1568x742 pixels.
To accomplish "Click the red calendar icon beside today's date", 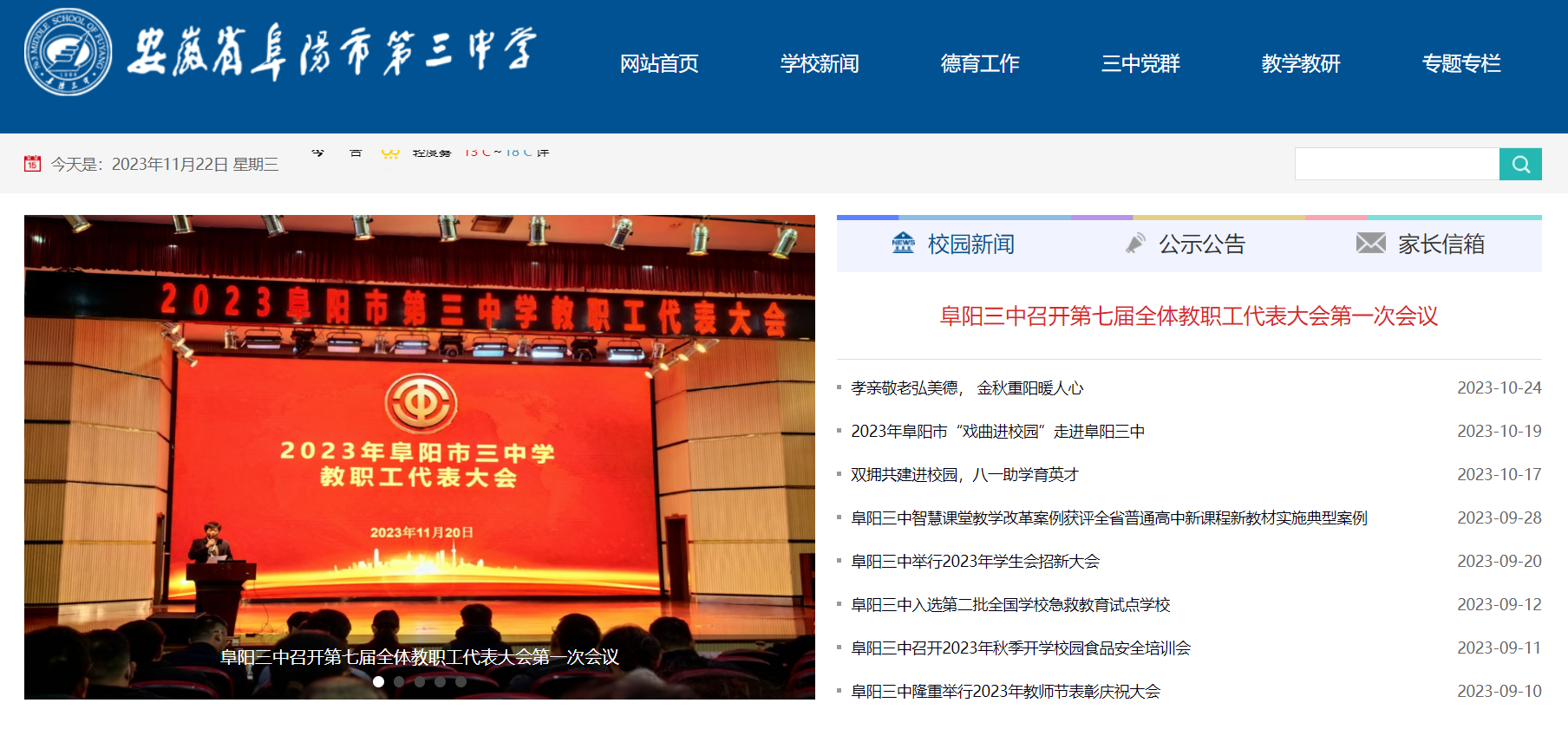I will tap(32, 163).
